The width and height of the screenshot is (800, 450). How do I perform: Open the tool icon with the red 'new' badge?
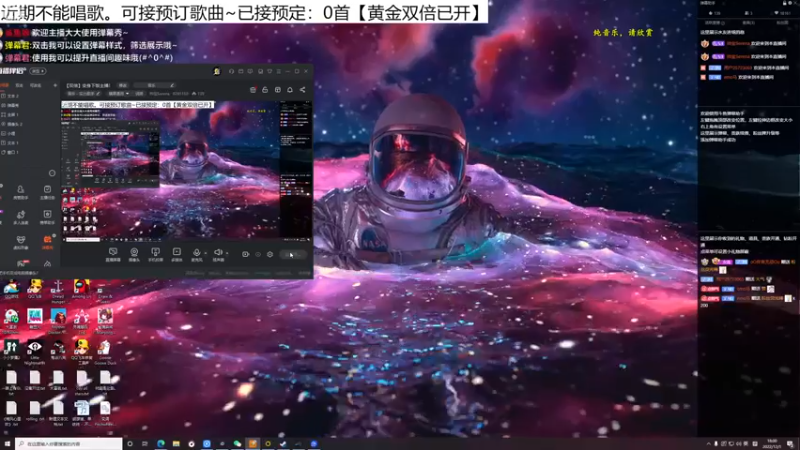pos(22,264)
